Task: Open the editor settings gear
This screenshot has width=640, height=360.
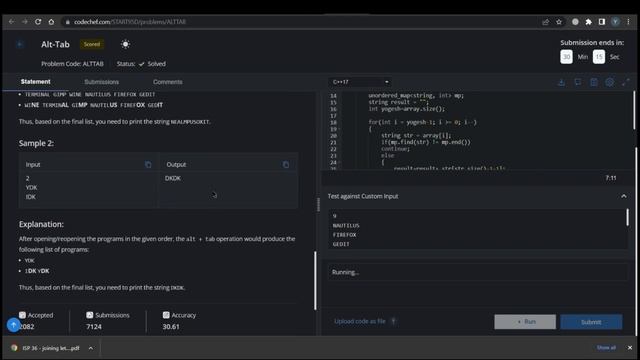Action: coord(609,82)
